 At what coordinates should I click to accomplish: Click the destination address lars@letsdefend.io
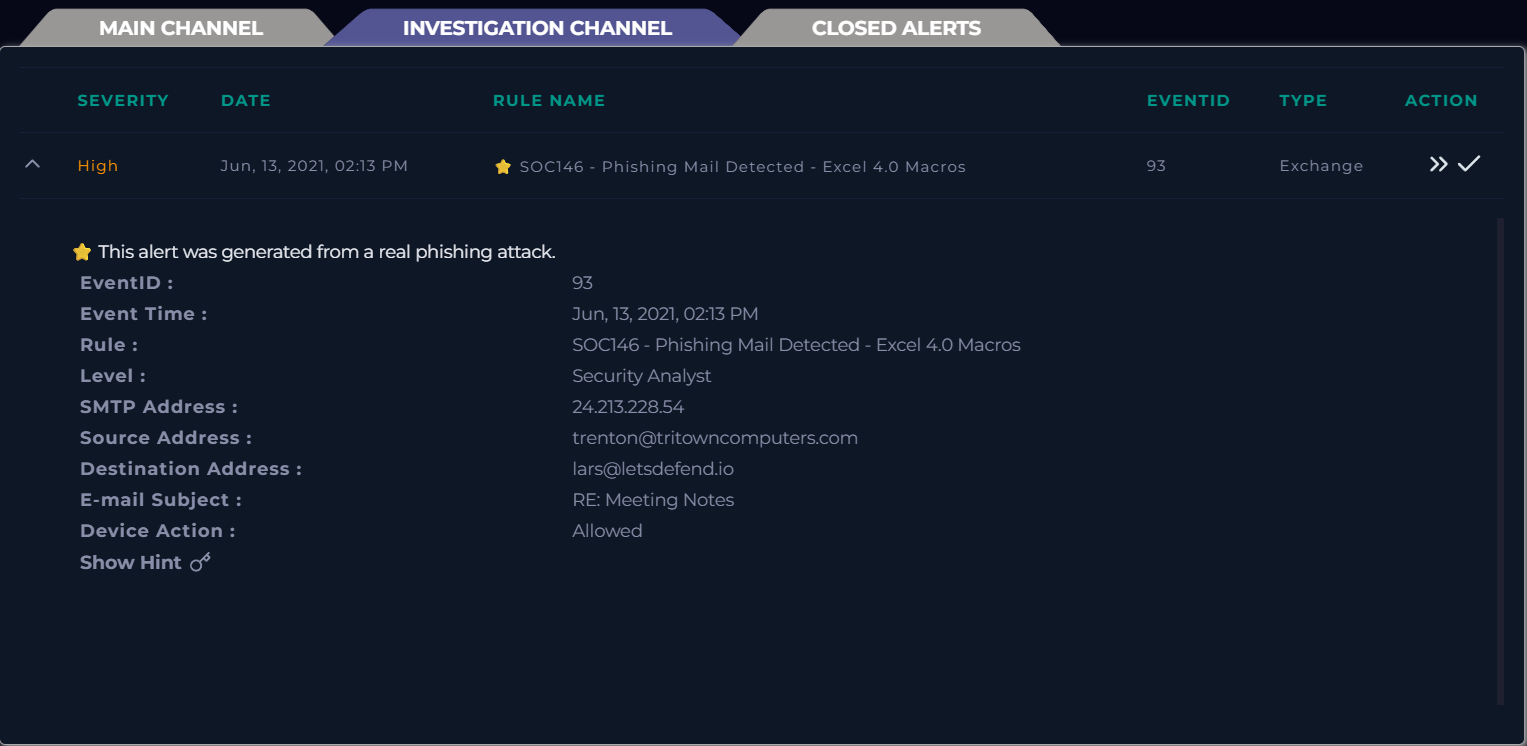coord(653,469)
